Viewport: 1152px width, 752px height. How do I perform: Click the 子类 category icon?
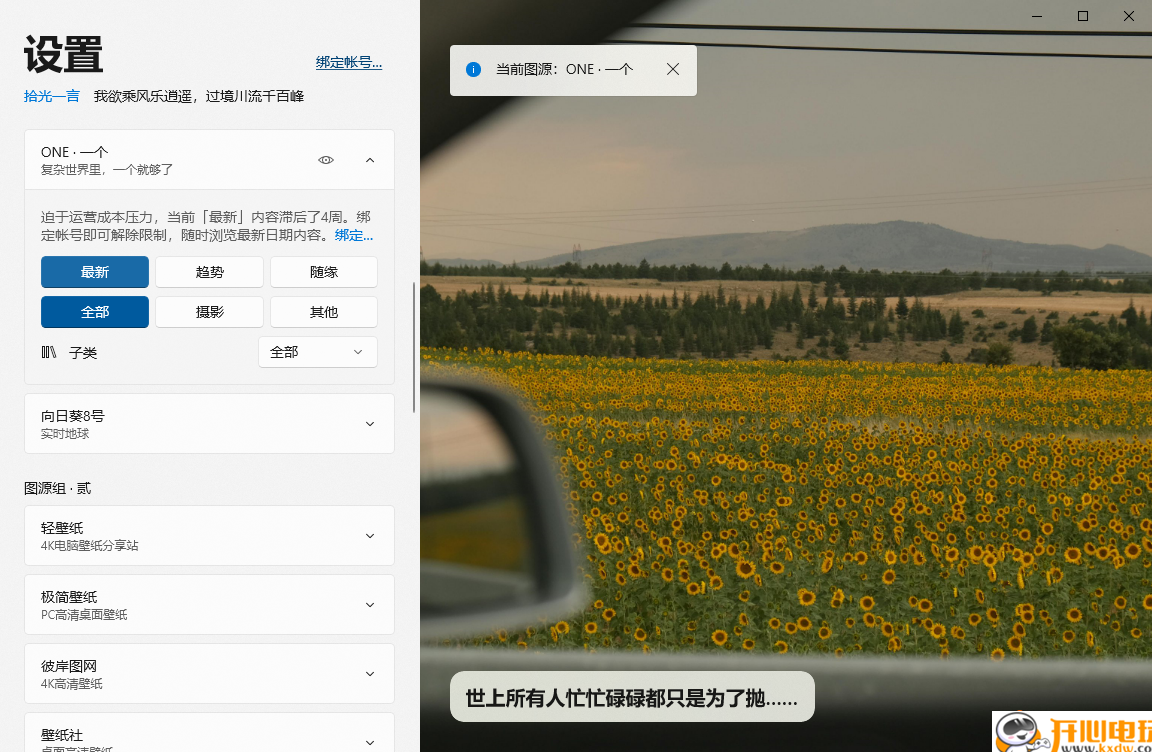[47, 352]
